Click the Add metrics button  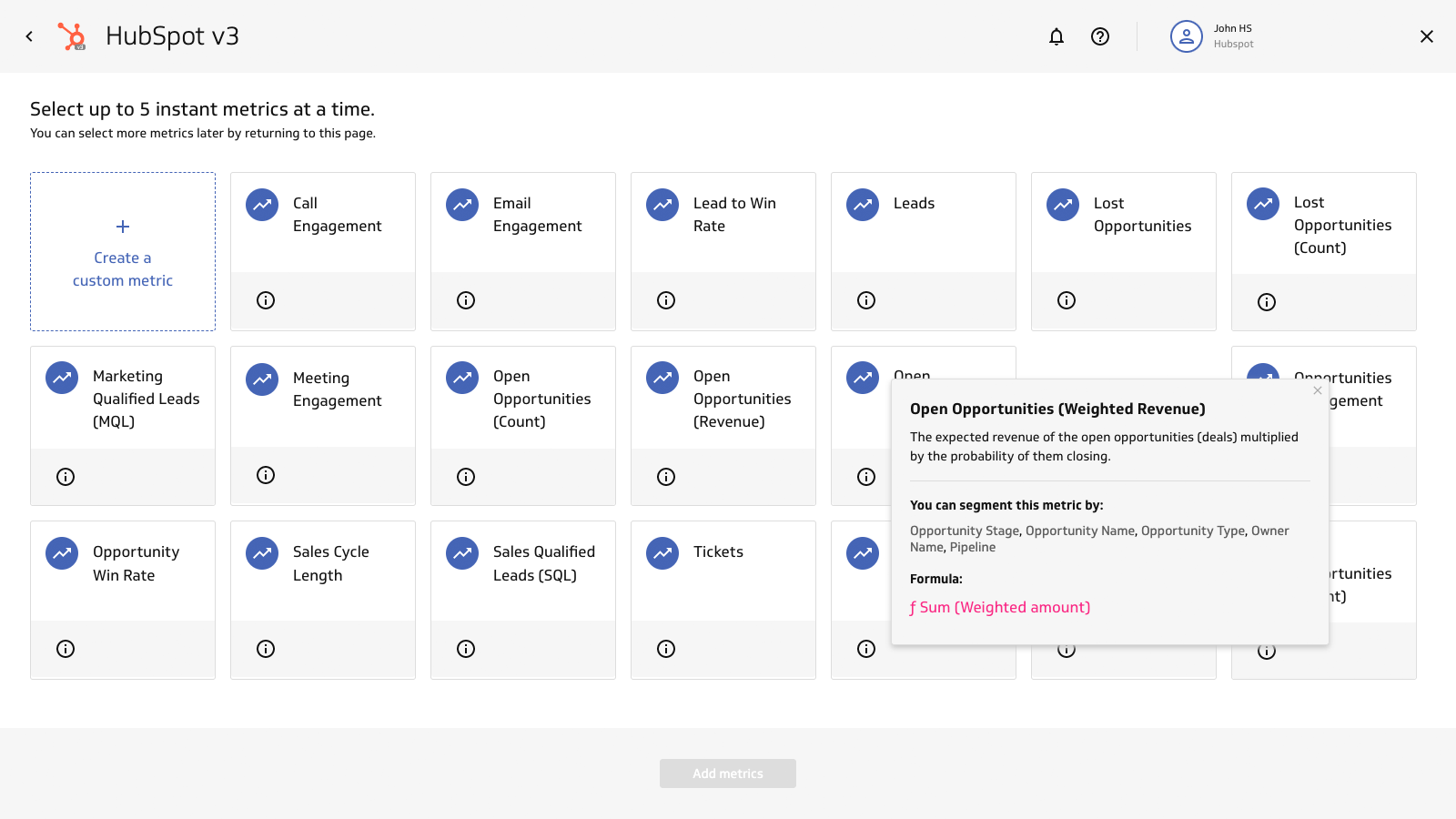pyautogui.click(x=727, y=773)
